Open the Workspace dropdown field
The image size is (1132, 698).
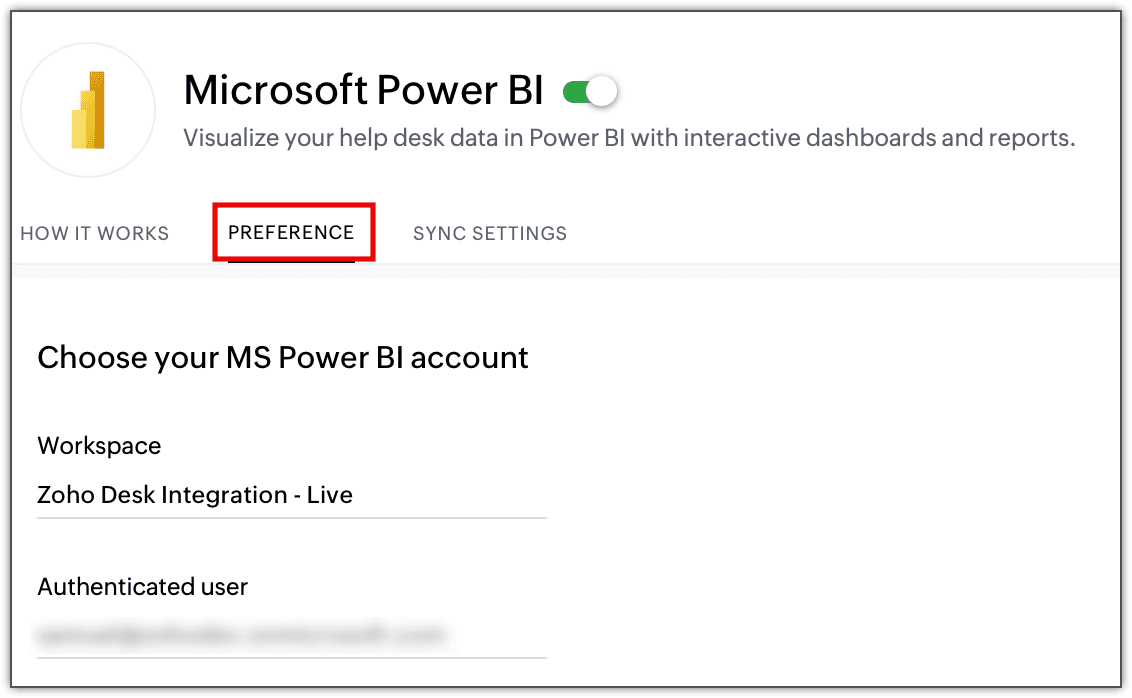tap(291, 495)
